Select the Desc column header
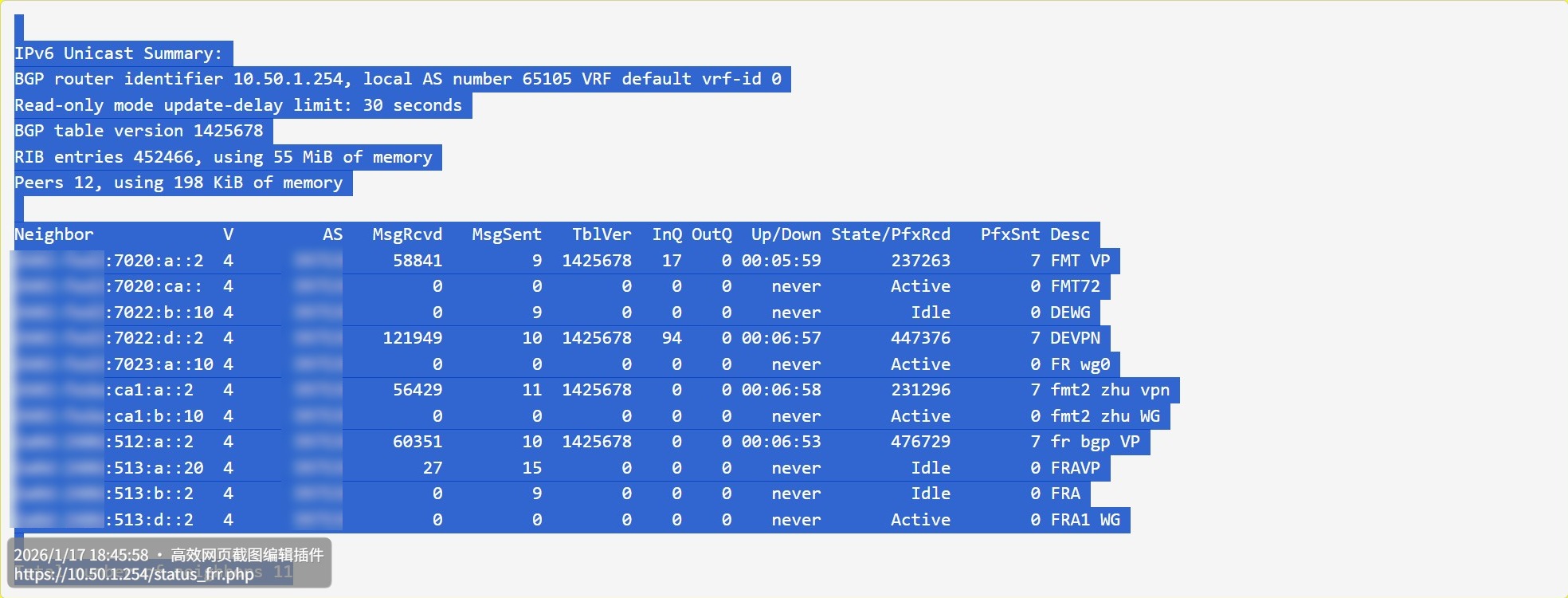The height and width of the screenshot is (598, 1568). [x=1069, y=234]
